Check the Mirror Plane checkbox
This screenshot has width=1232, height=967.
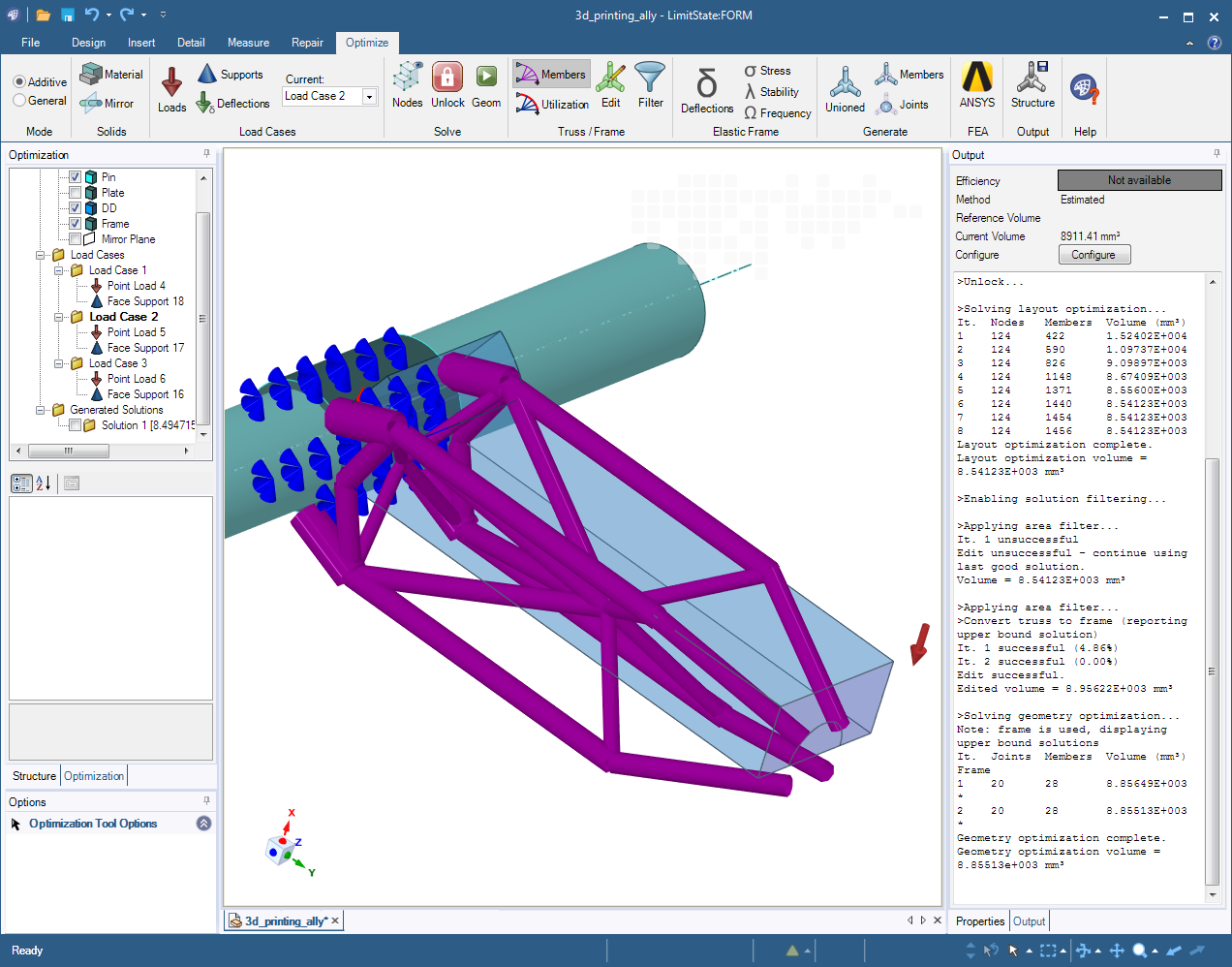click(75, 239)
